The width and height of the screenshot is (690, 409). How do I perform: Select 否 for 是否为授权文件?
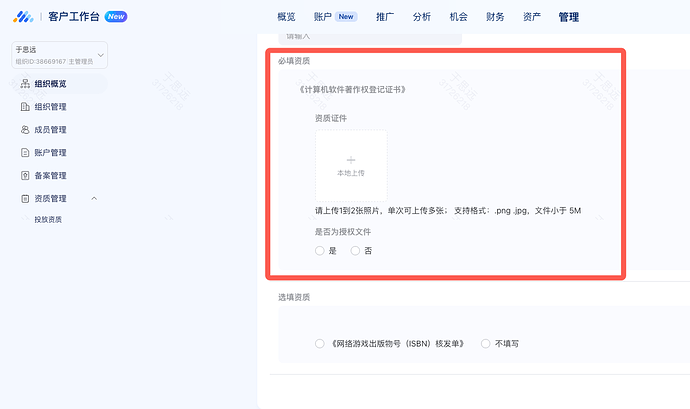(x=355, y=251)
